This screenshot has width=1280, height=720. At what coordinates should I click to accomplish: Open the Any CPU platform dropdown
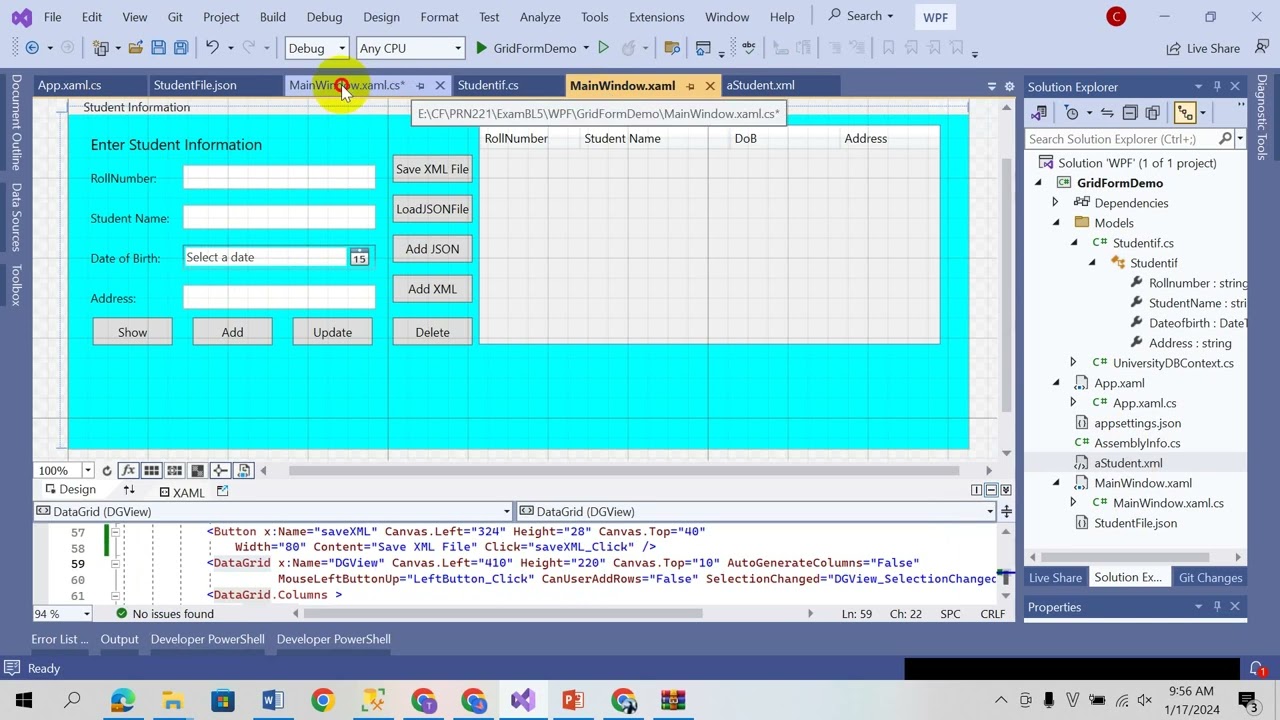point(410,48)
